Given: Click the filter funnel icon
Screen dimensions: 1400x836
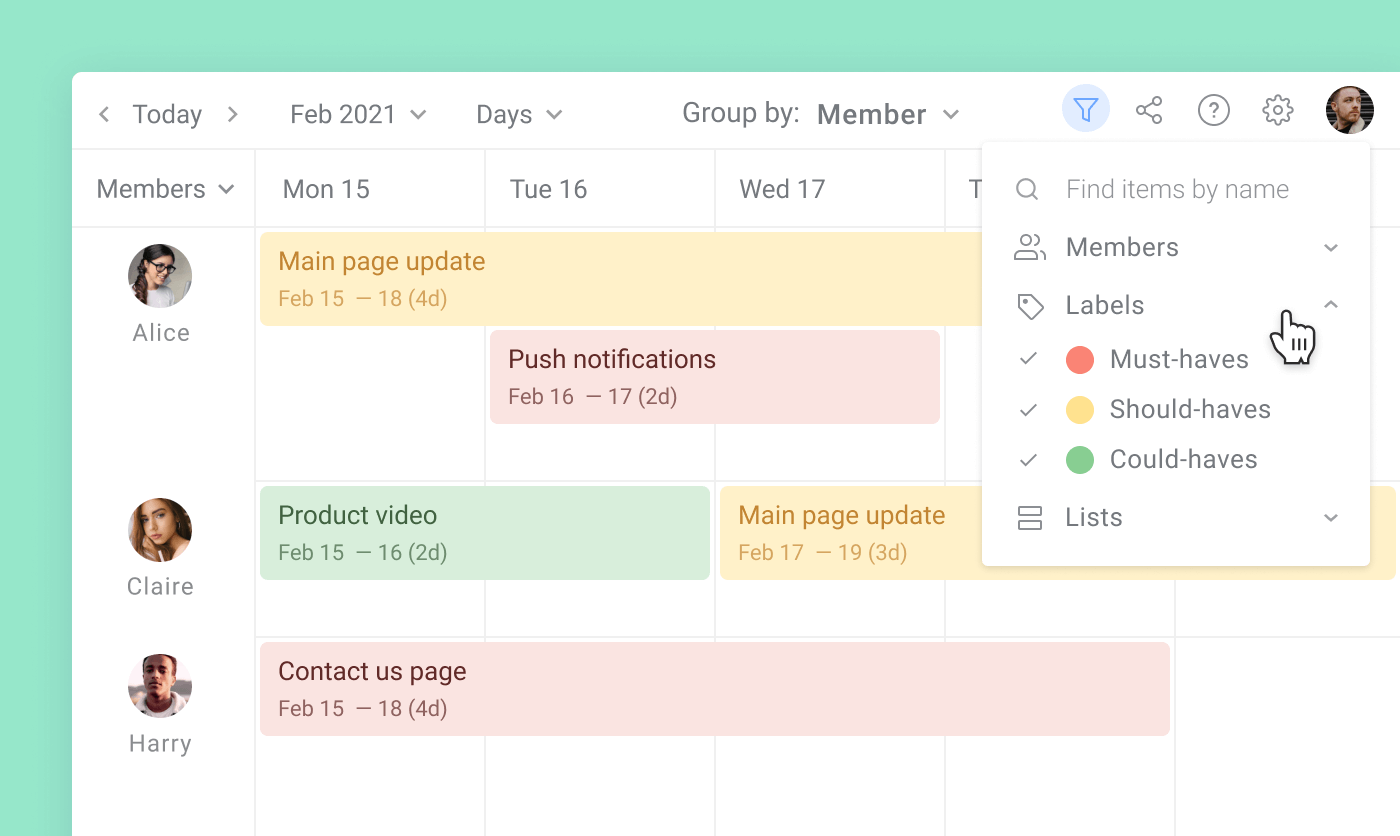Looking at the screenshot, I should [x=1086, y=109].
